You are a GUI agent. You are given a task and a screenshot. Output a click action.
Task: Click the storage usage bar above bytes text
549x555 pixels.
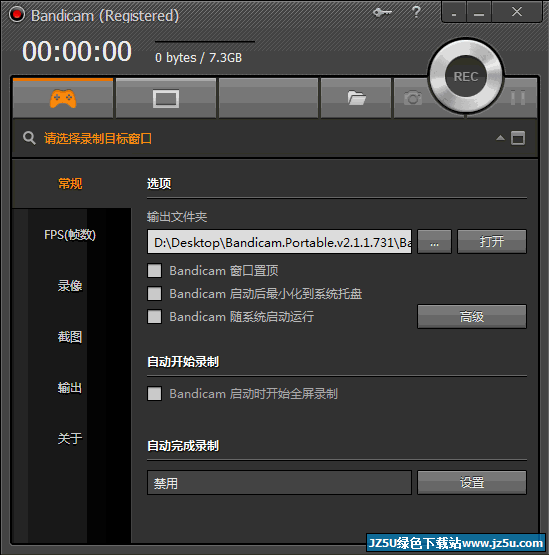(x=205, y=41)
